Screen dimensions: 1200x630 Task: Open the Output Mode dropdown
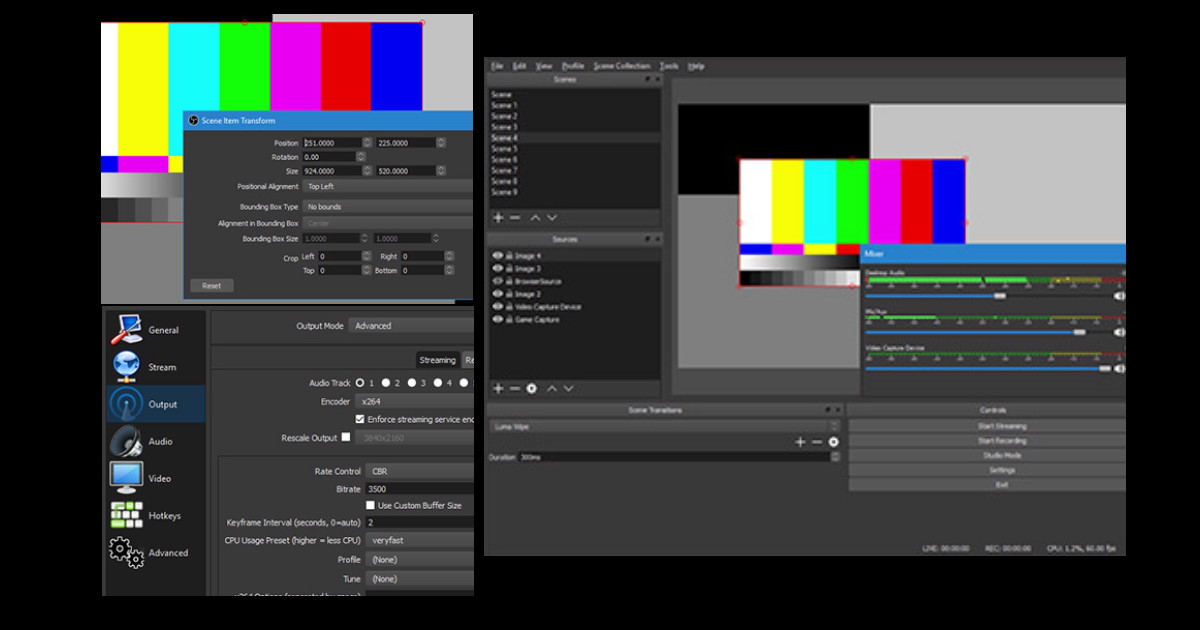click(411, 326)
